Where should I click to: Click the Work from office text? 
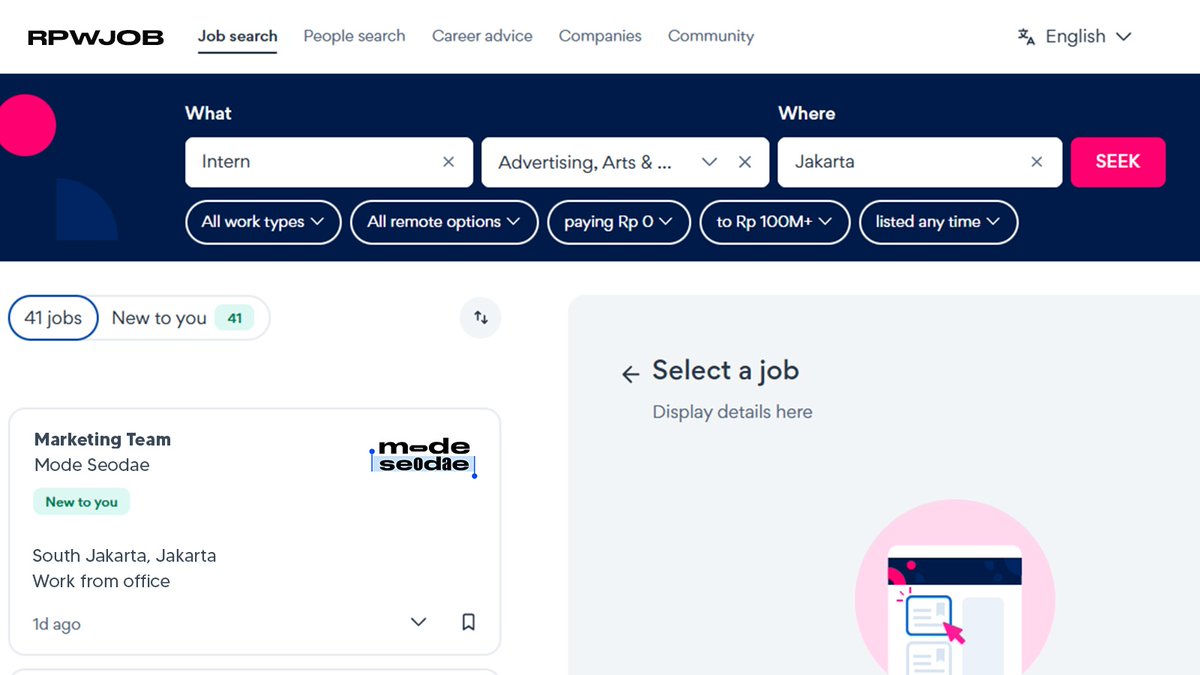101,581
